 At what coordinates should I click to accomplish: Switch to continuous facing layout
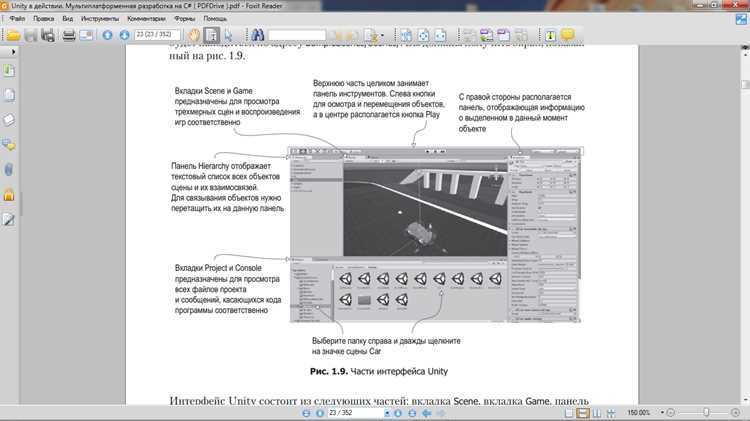(x=611, y=413)
